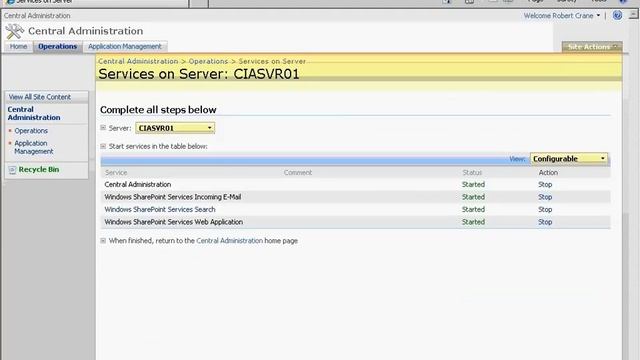Open Recycle Bin link
The image size is (640, 360).
(x=39, y=169)
